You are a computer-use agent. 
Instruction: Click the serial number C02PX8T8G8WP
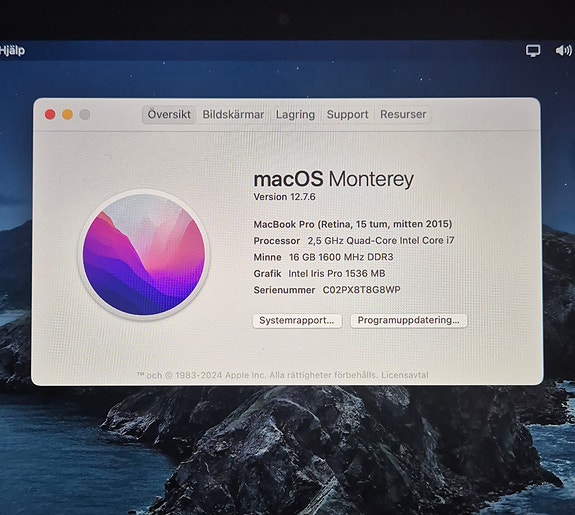coord(362,290)
